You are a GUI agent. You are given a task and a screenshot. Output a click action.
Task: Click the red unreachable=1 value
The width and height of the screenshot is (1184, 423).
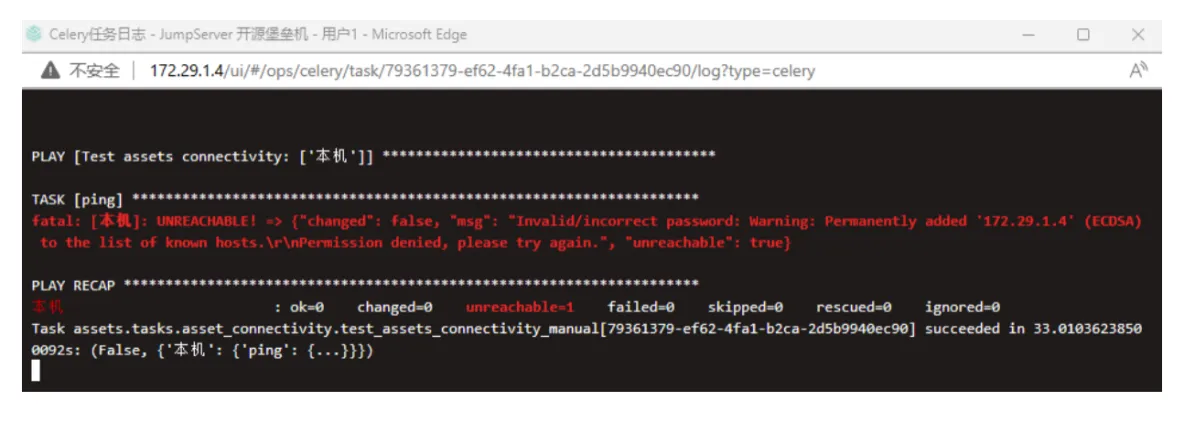pyautogui.click(x=520, y=307)
